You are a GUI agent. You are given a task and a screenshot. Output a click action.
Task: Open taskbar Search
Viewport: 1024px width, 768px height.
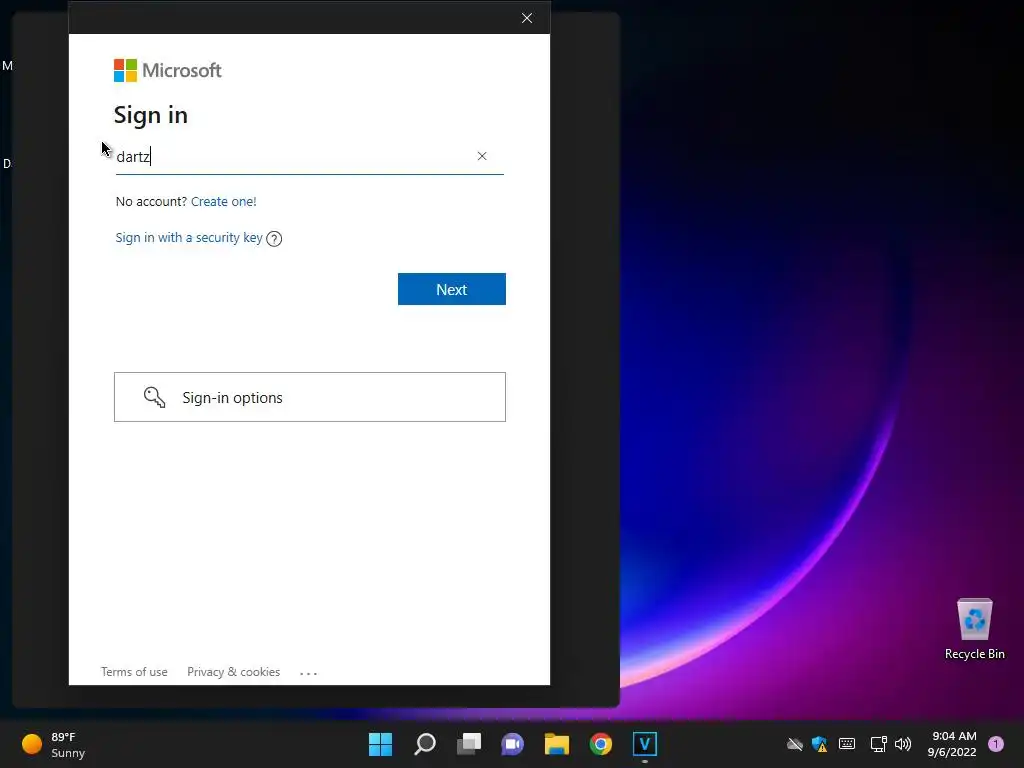(x=425, y=744)
